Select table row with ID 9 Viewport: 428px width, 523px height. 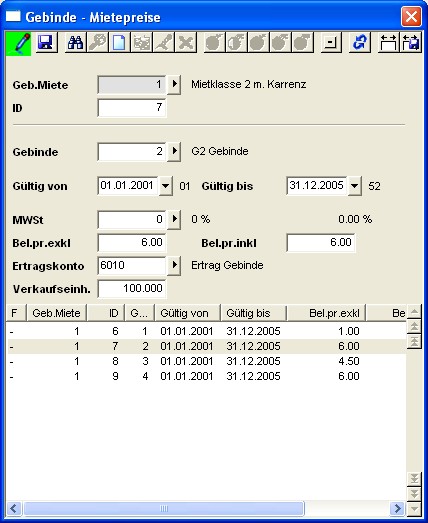(x=207, y=376)
